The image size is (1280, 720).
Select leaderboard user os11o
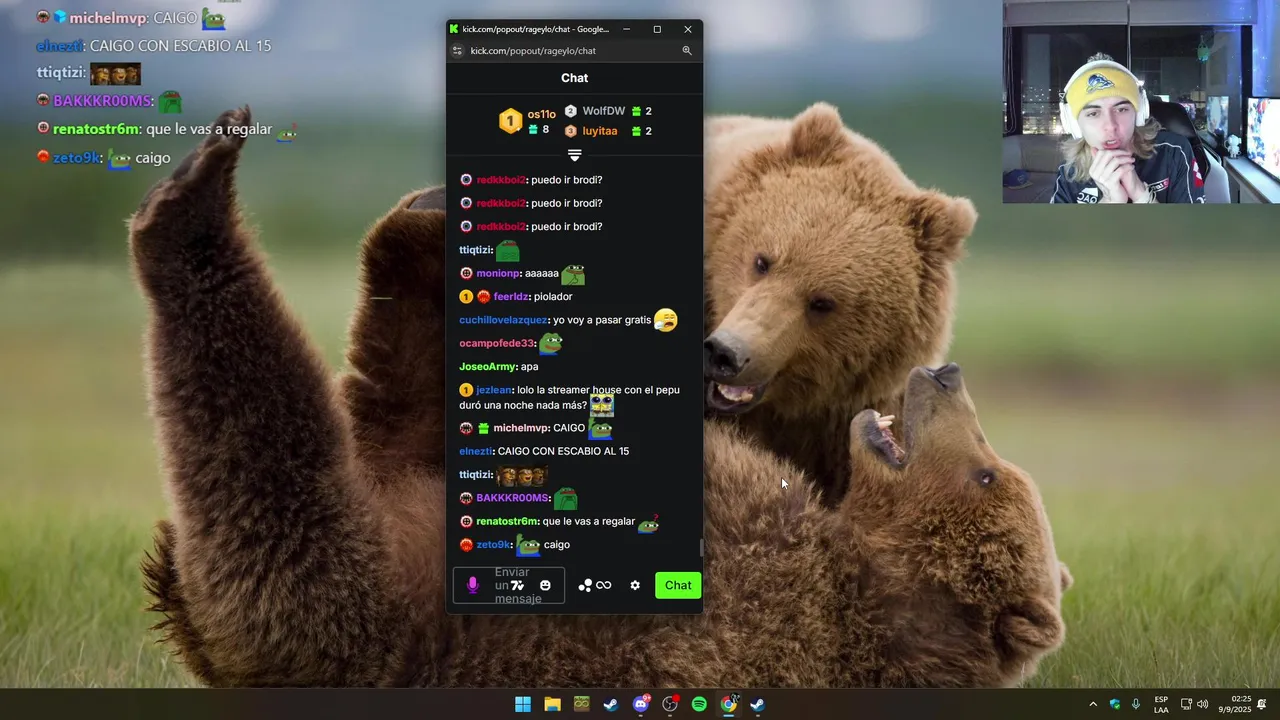click(541, 114)
